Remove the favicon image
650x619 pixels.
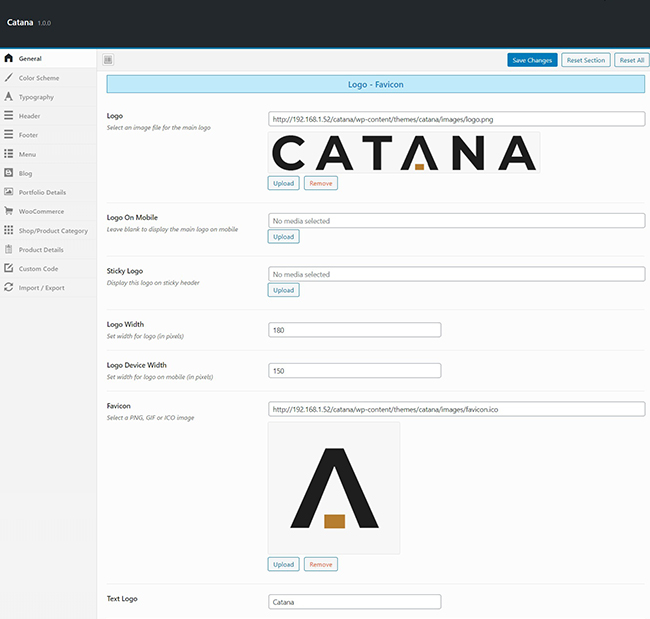[x=321, y=564]
